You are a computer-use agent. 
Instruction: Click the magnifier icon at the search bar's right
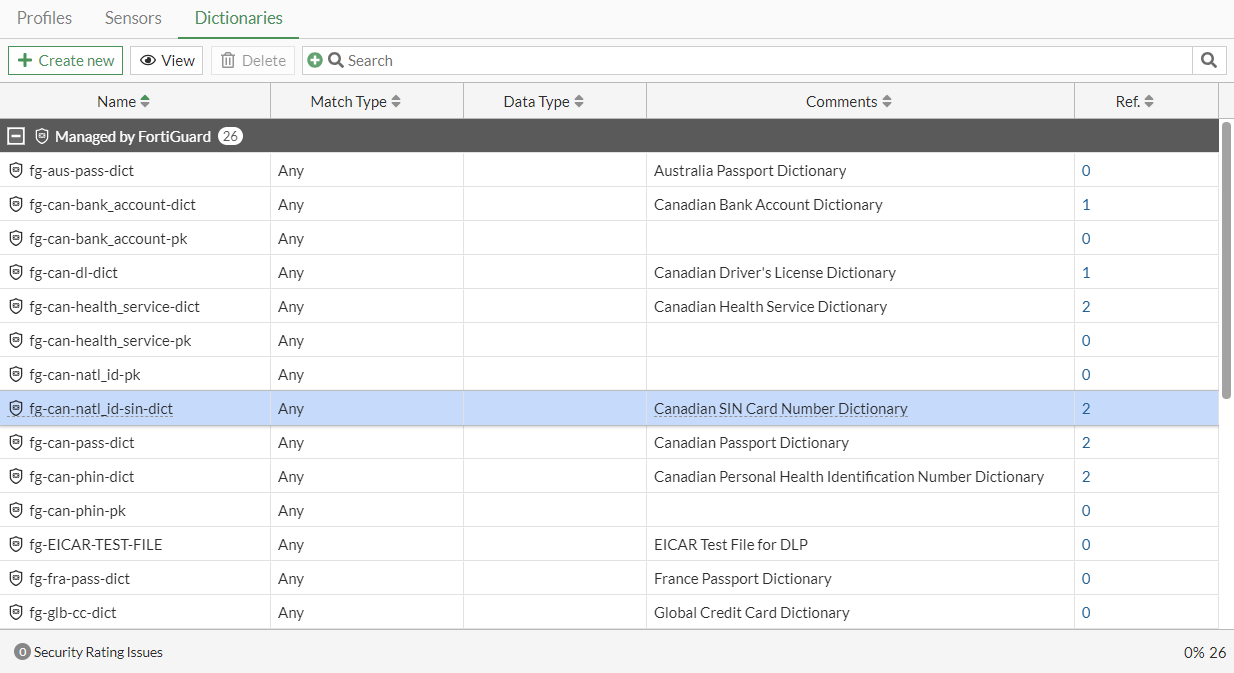pyautogui.click(x=1208, y=60)
